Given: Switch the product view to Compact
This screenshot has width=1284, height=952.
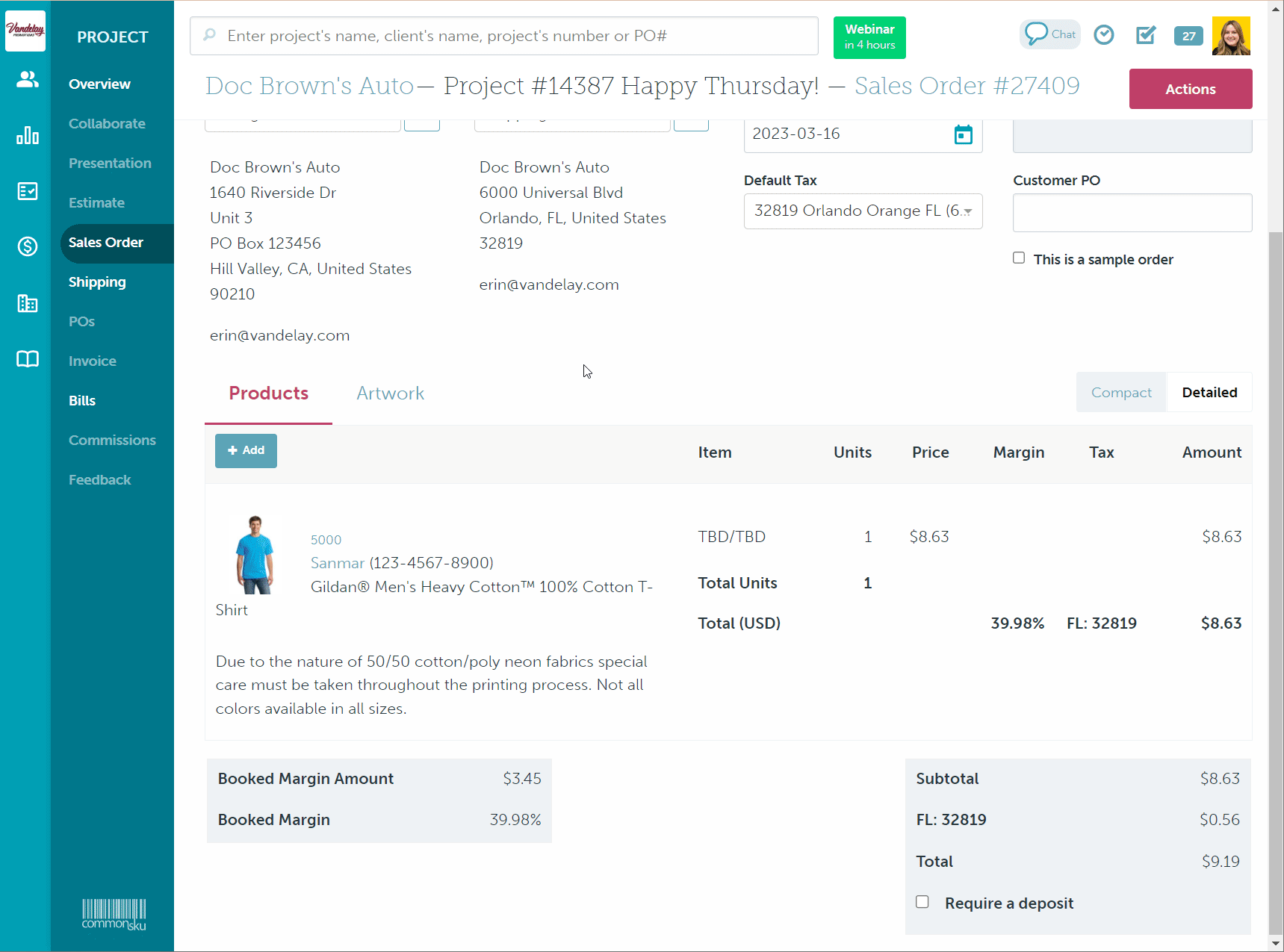Looking at the screenshot, I should coord(1120,393).
